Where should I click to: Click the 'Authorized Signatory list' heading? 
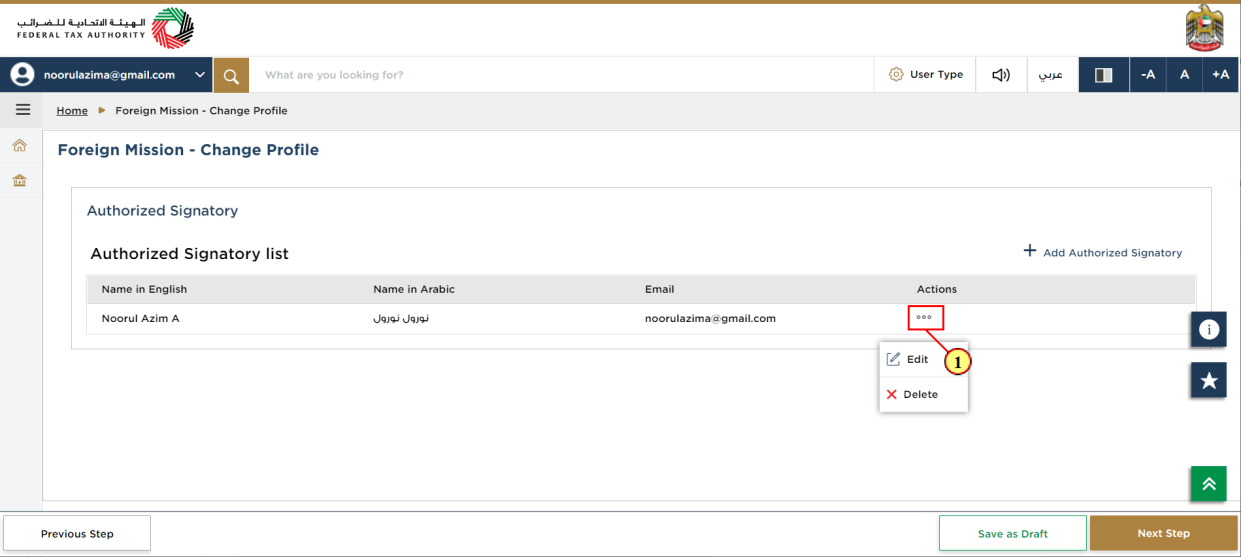tap(190, 253)
